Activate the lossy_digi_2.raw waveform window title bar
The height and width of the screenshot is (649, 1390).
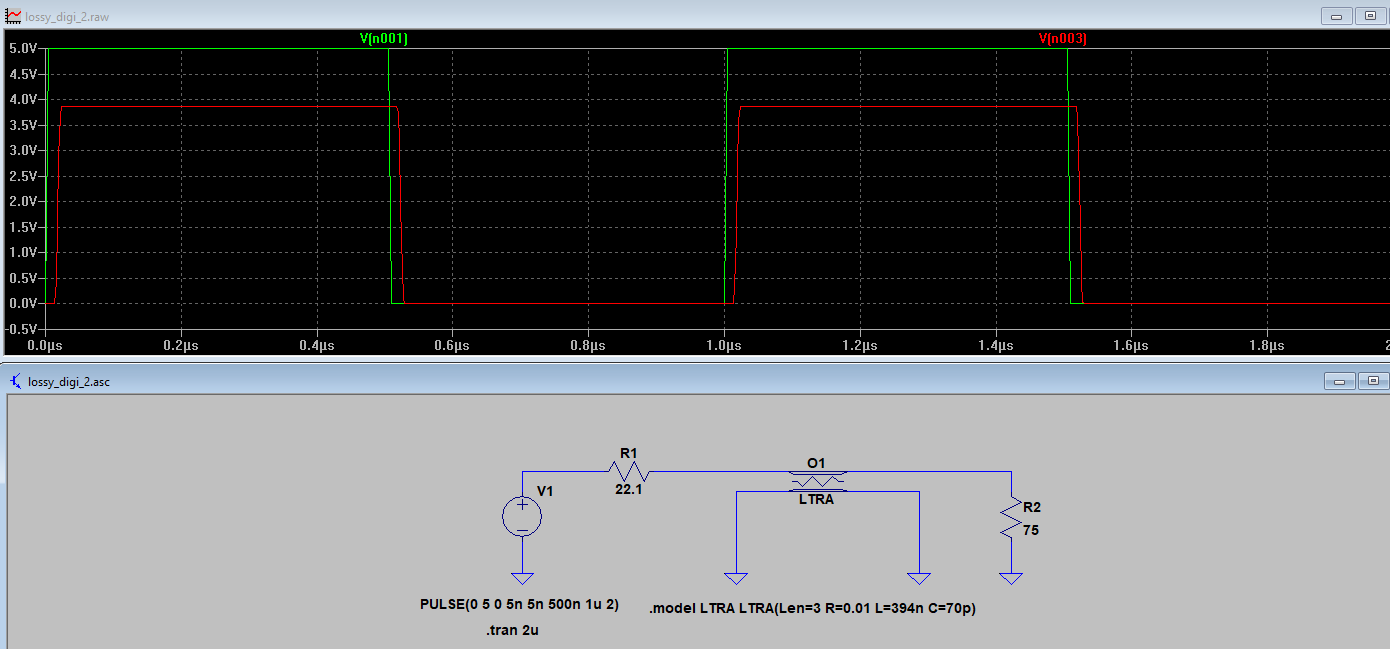(x=600, y=16)
